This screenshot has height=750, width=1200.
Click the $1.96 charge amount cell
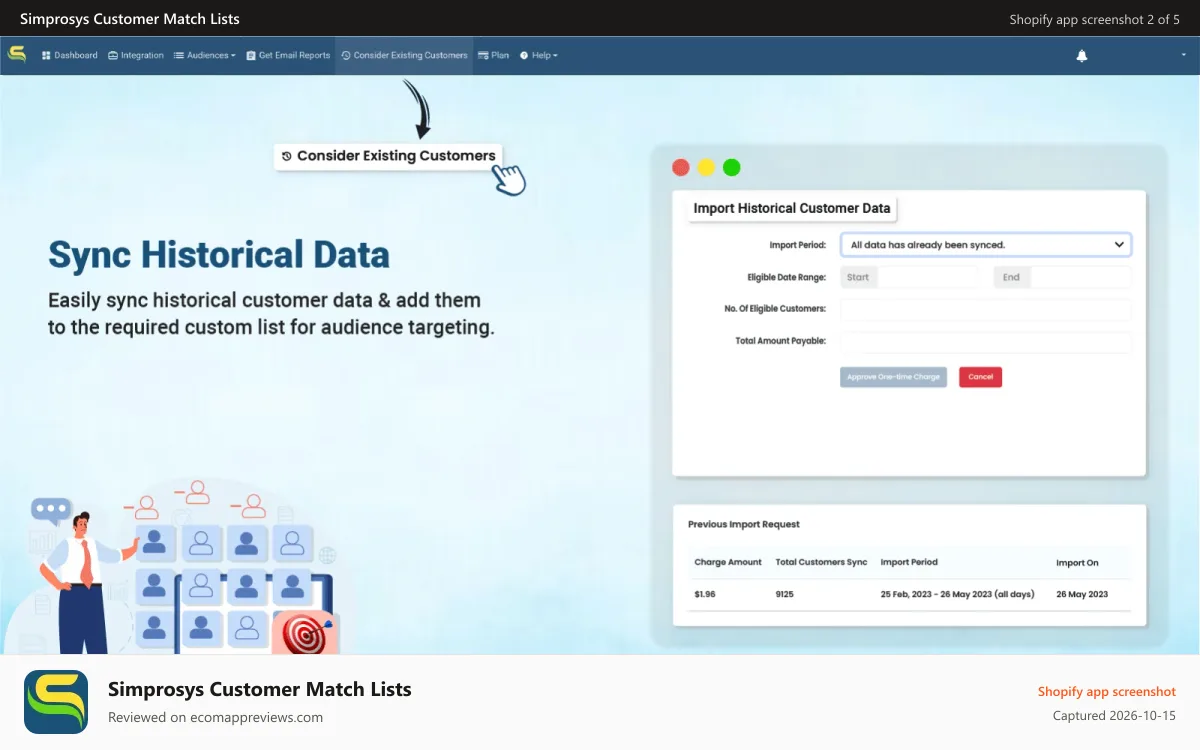tap(705, 594)
